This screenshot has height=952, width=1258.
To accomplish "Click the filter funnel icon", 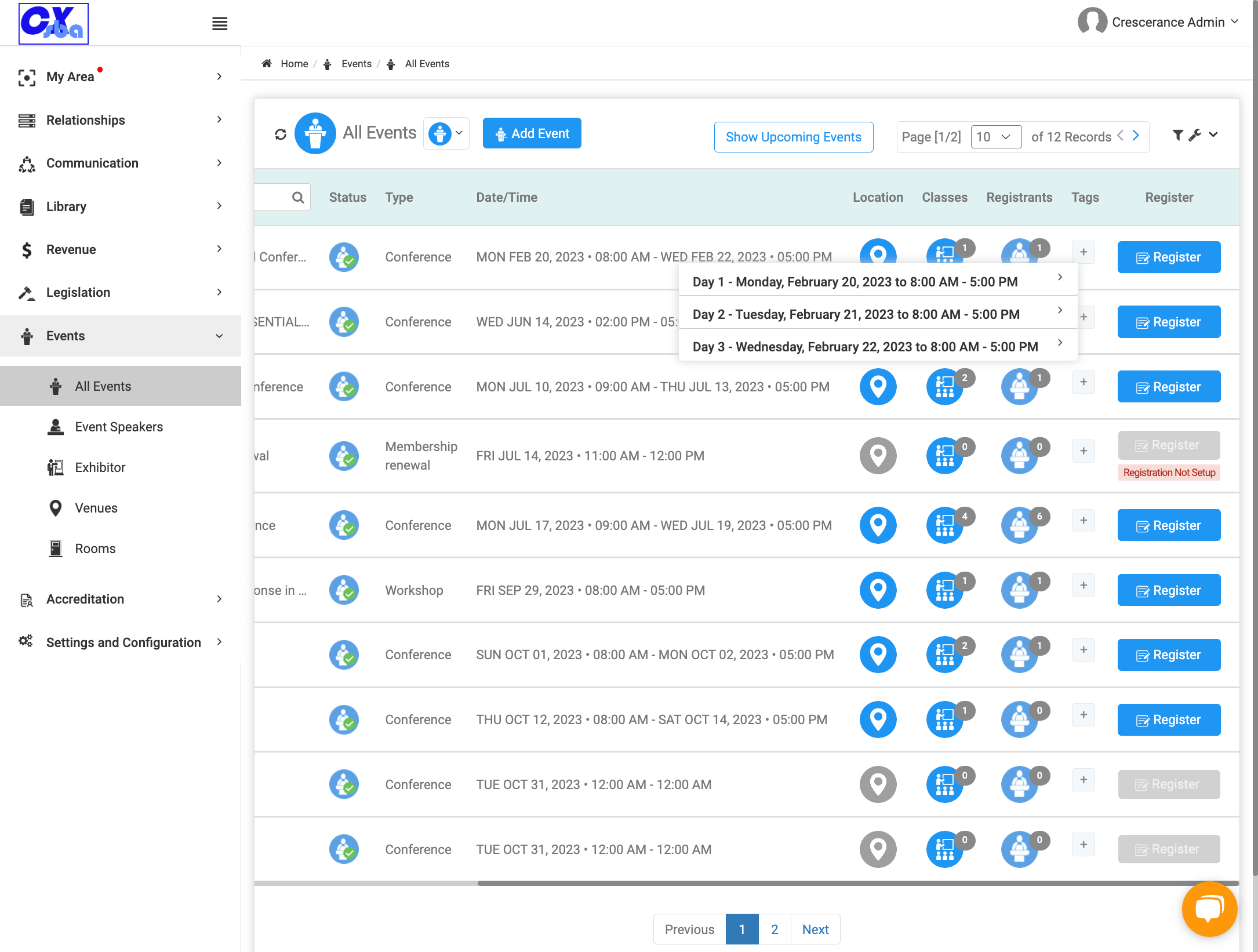I will coord(1177,135).
